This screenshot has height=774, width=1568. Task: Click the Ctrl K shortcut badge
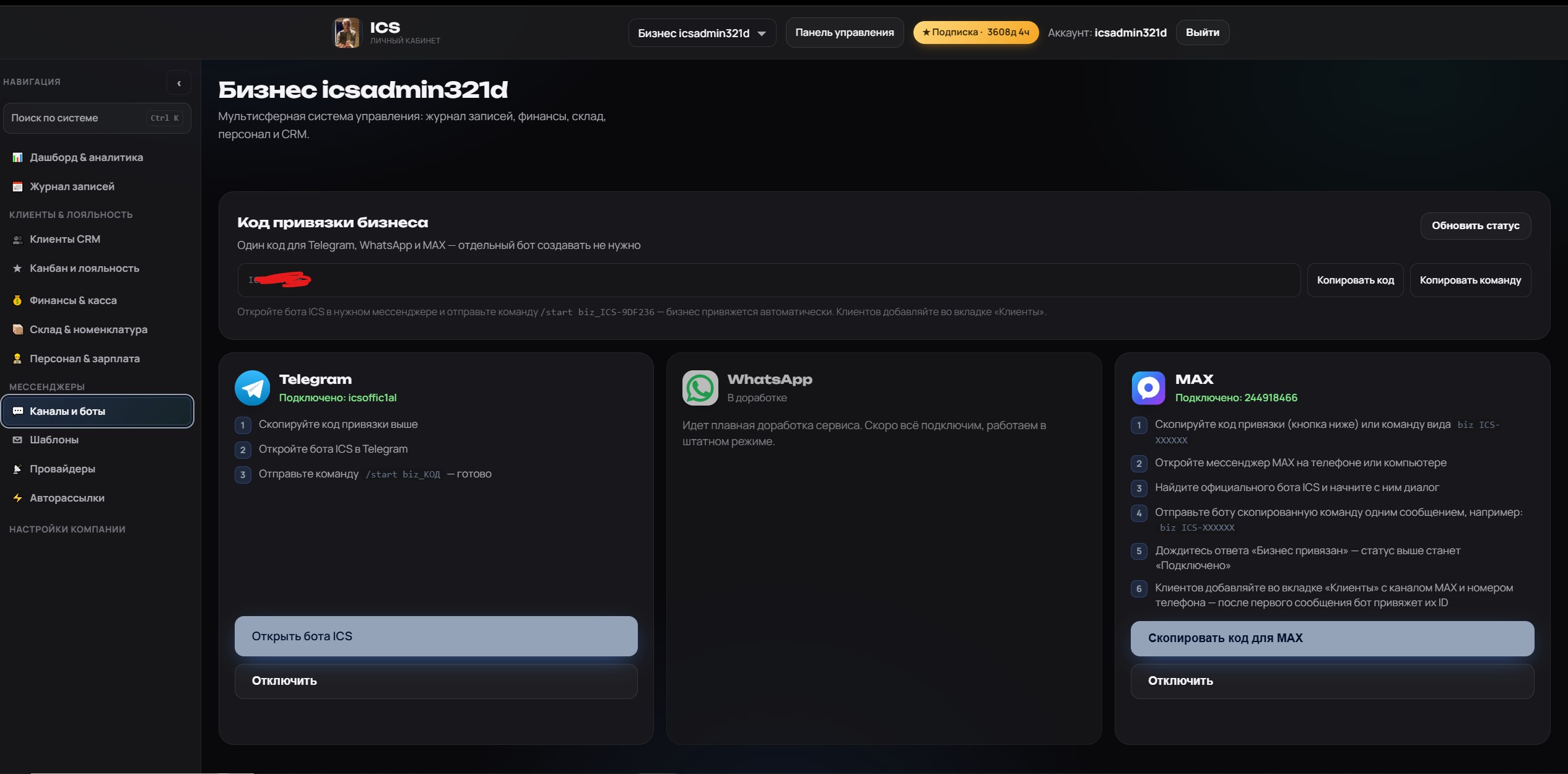pyautogui.click(x=164, y=118)
